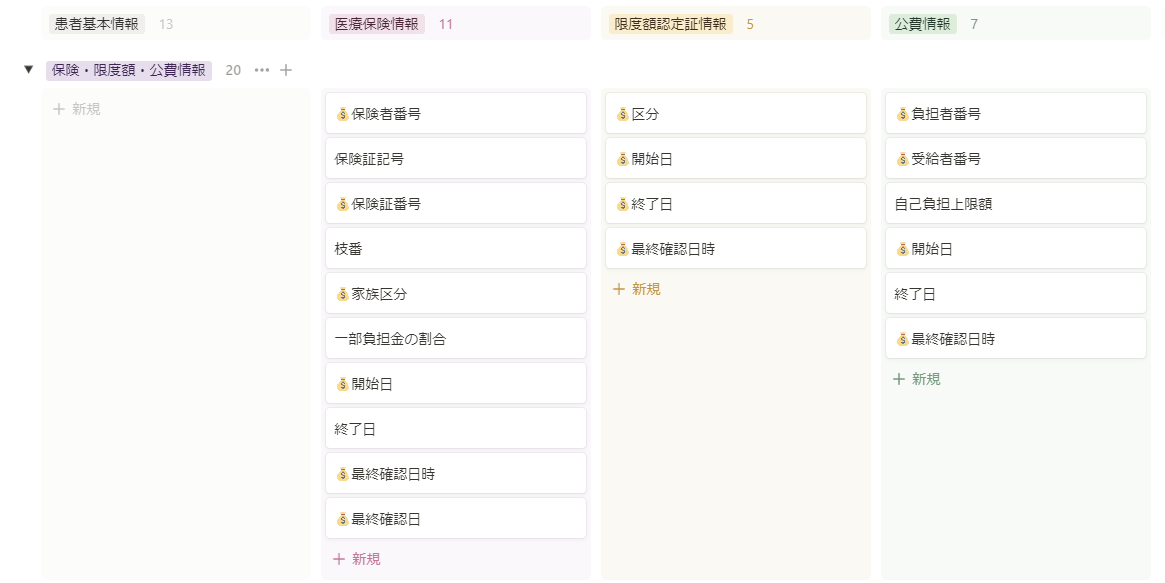Viewport: 1165px width, 583px height.
Task: Click the 保険・限度額・公費情報 group label
Action: pos(129,70)
